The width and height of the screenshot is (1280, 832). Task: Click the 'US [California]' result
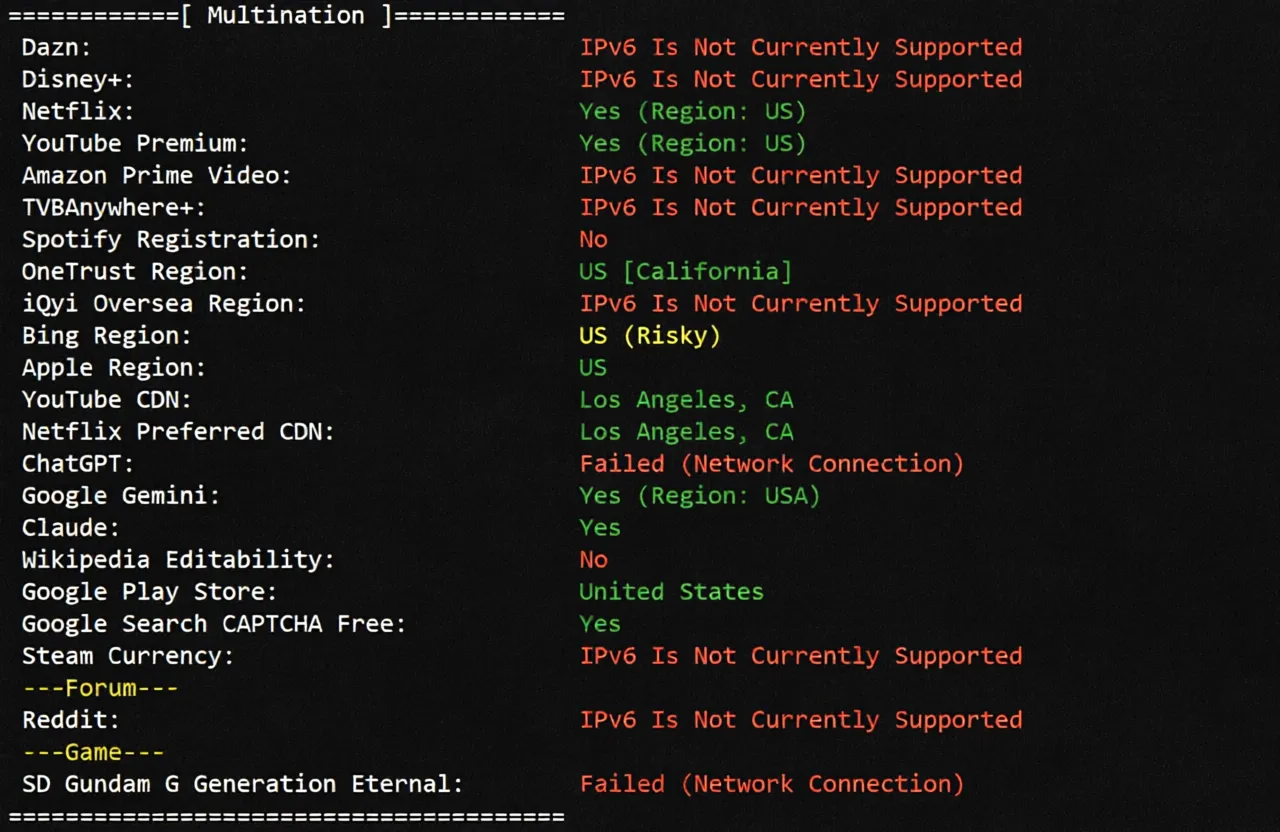(x=686, y=271)
